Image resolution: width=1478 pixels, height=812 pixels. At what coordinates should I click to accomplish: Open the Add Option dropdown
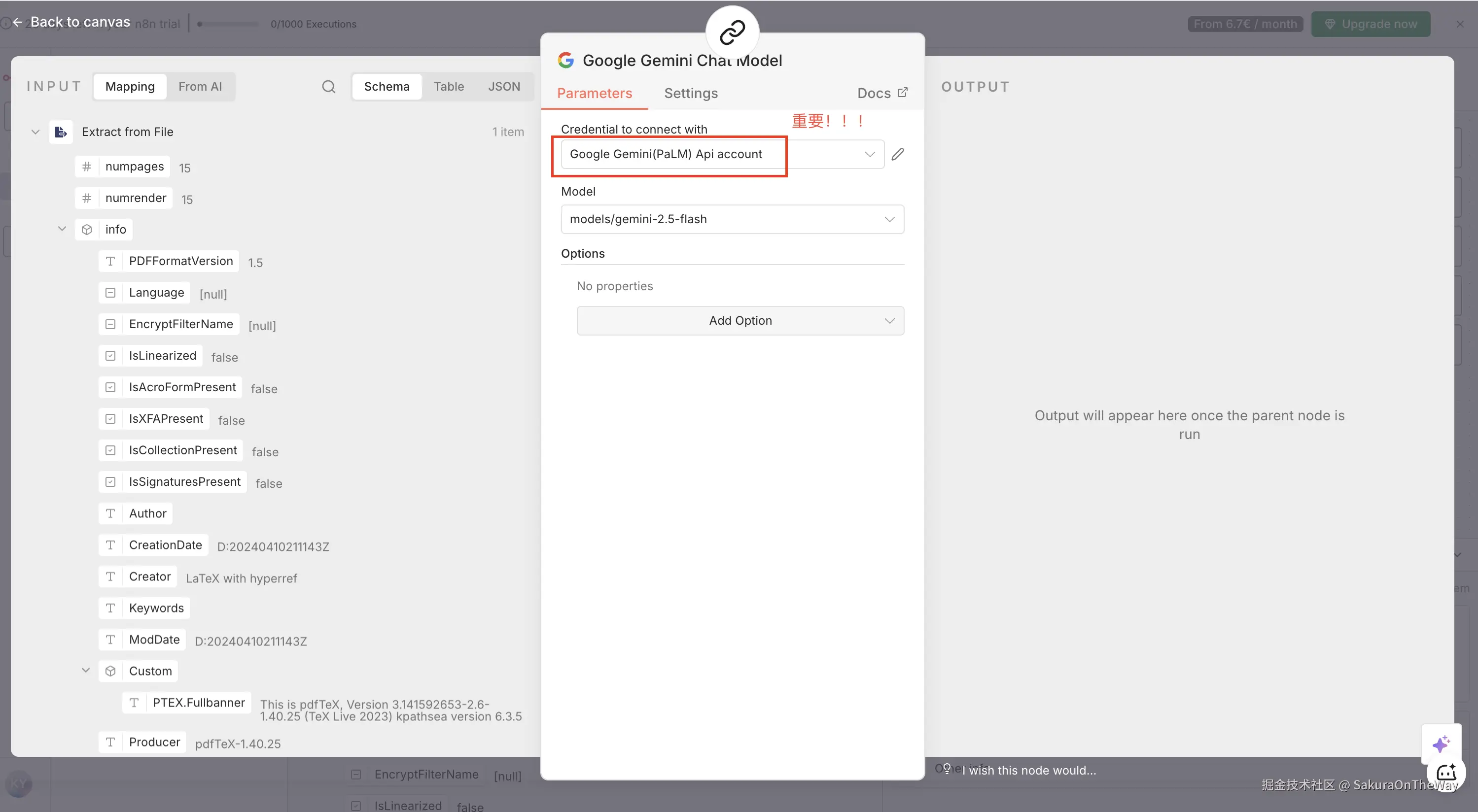739,321
